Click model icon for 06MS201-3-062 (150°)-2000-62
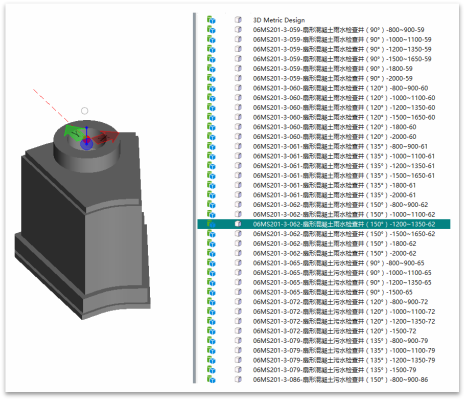465x399 pixels. pyautogui.click(x=211, y=253)
